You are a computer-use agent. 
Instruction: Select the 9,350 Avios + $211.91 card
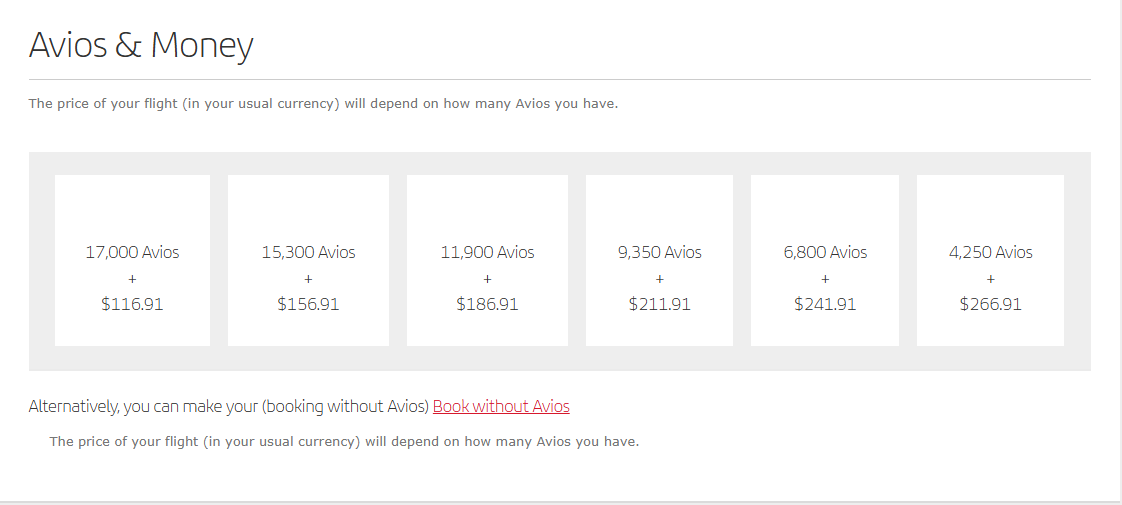659,260
